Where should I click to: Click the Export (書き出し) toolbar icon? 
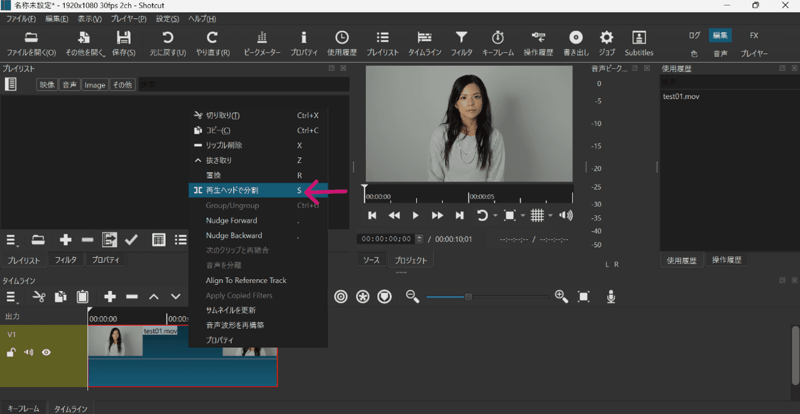575,38
